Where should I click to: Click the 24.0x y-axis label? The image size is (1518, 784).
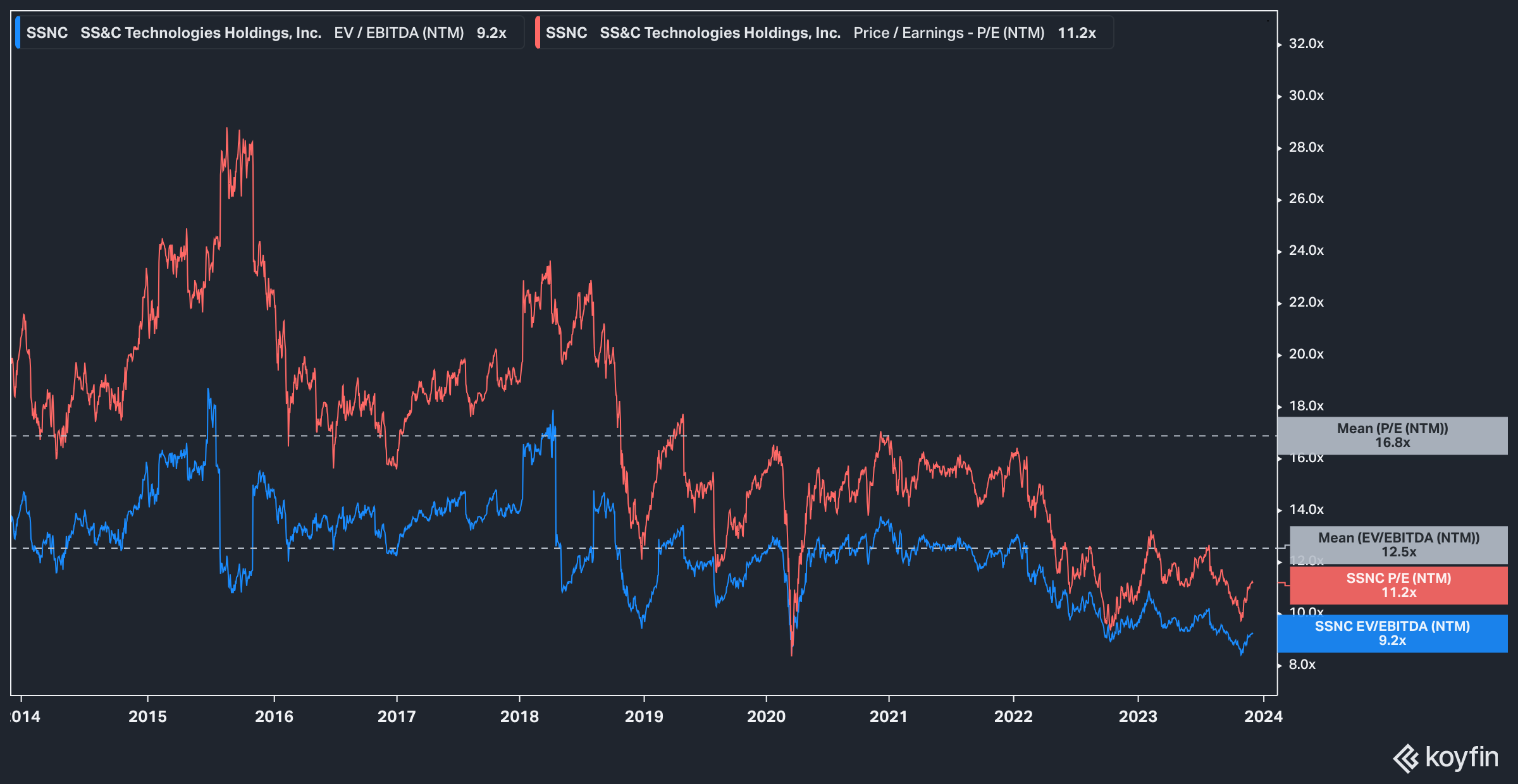tap(1306, 250)
